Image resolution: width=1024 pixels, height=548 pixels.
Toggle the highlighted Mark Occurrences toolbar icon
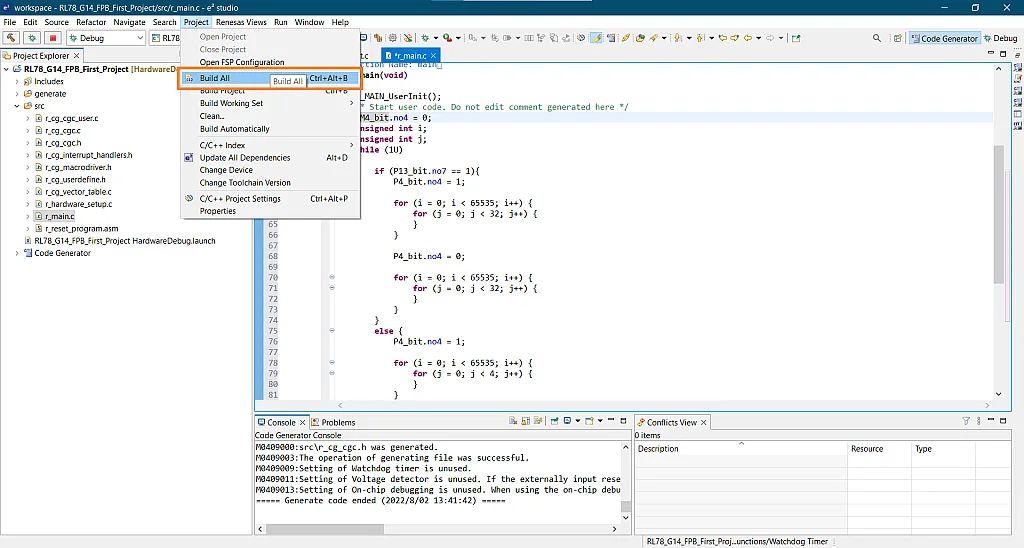(596, 38)
